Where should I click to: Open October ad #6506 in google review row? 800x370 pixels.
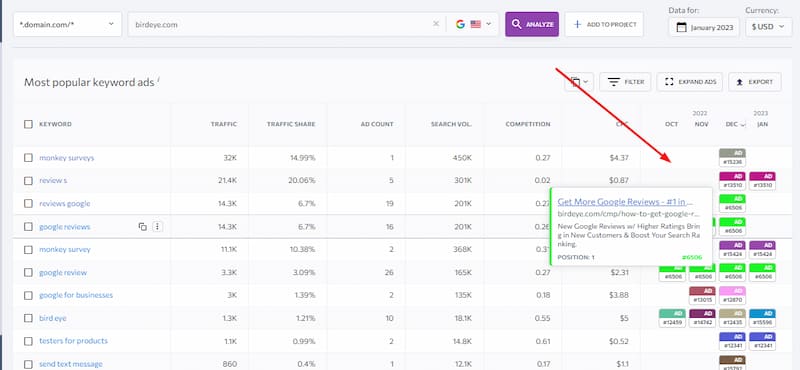[x=672, y=273]
